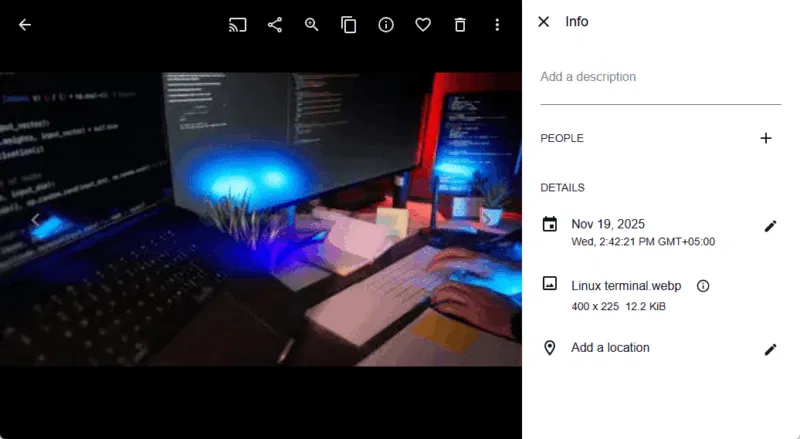Go to the previous photo with left chevron
The height and width of the screenshot is (439, 800).
pos(35,220)
